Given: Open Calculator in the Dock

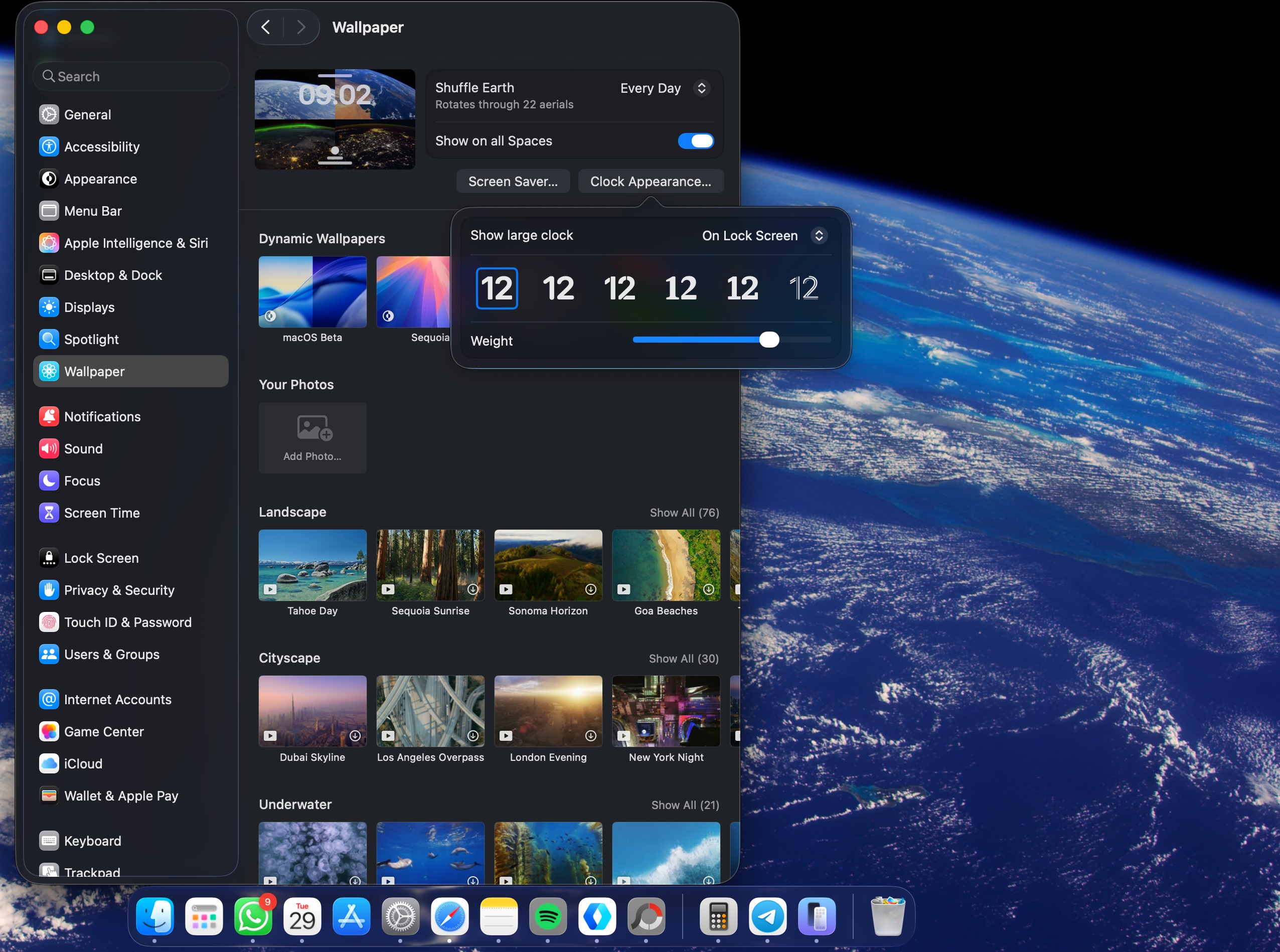Looking at the screenshot, I should pos(718,916).
